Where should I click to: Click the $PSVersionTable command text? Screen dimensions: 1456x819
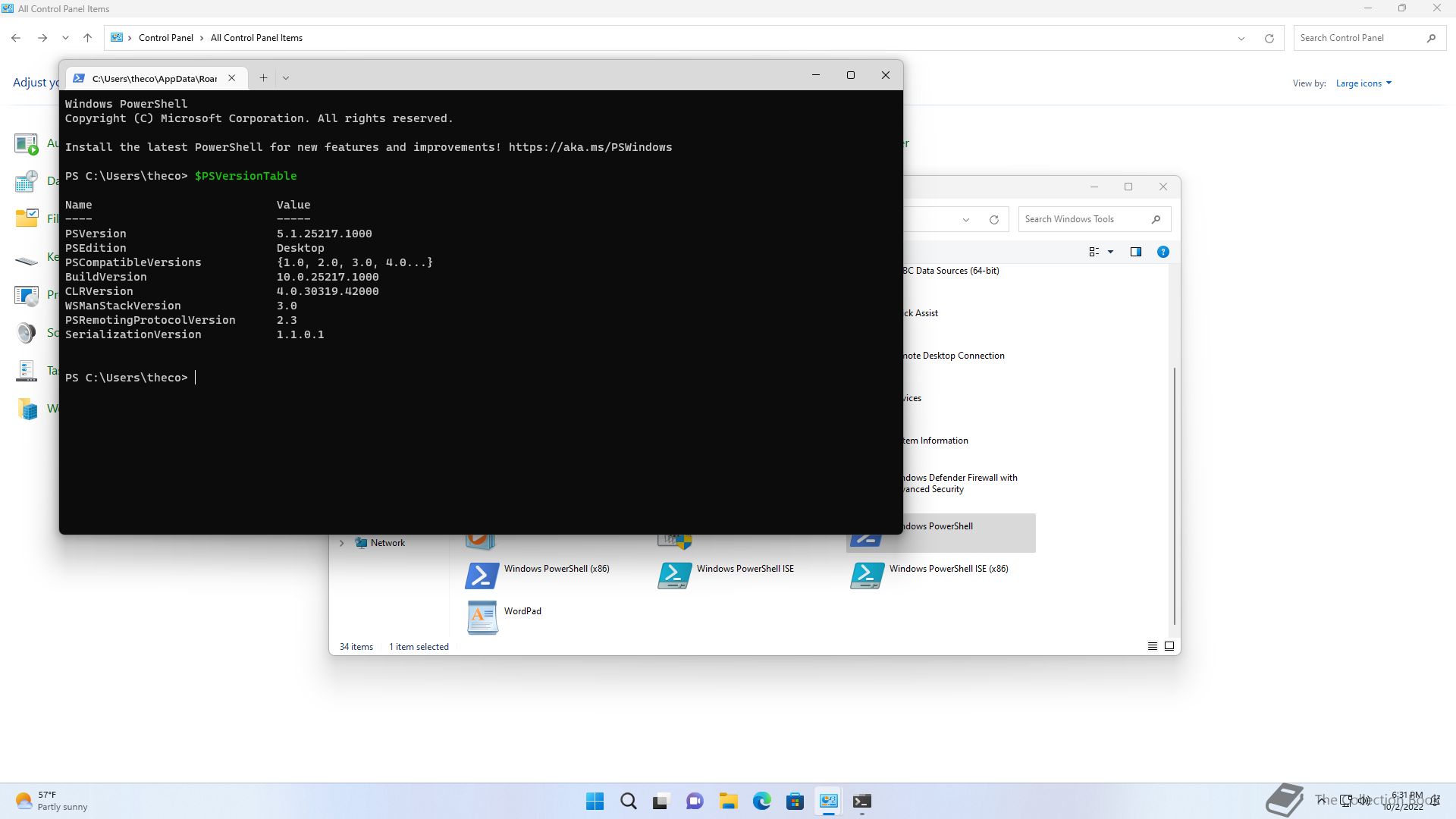tap(246, 176)
